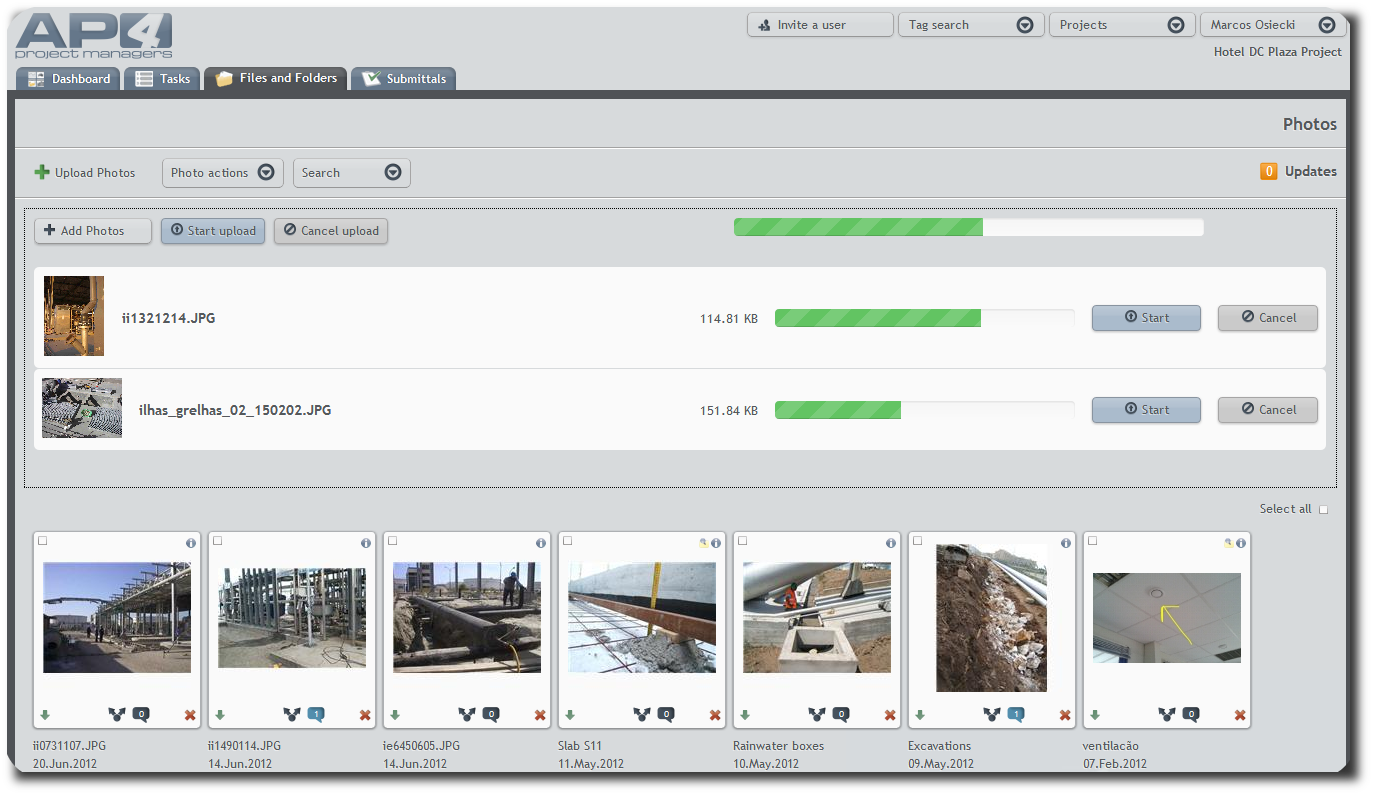The image size is (1373, 795).
Task: Click the overall upload progress bar
Action: pos(969,227)
